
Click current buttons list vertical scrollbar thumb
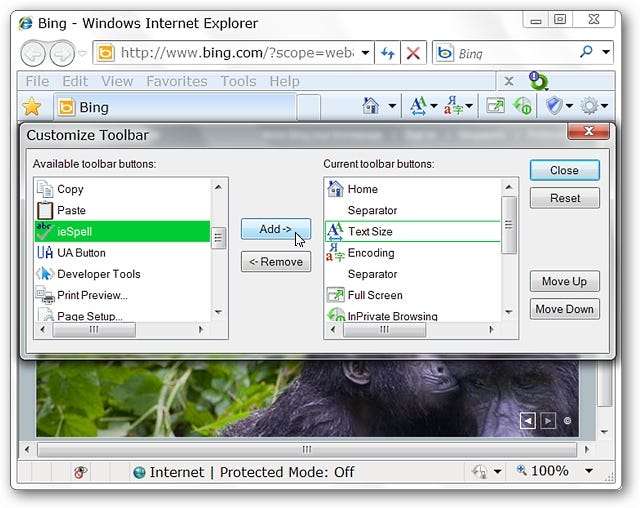coord(509,225)
